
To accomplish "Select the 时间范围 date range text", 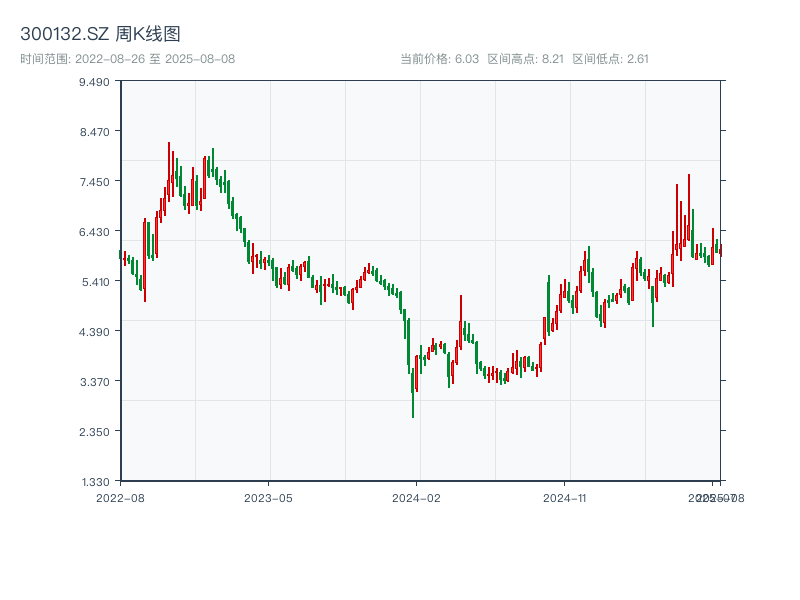I will pyautogui.click(x=127, y=58).
